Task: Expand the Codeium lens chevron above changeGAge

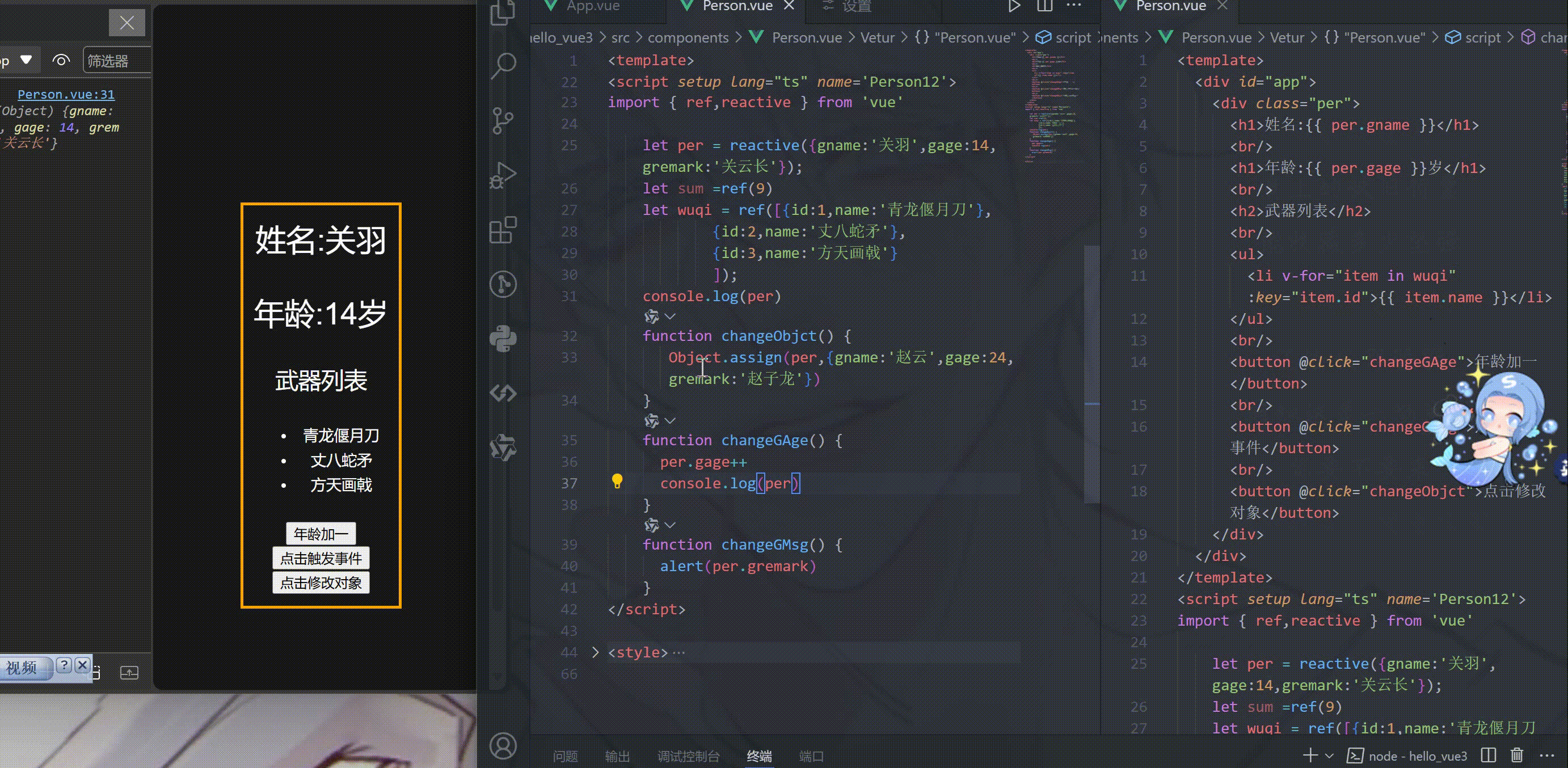Action: [x=670, y=420]
